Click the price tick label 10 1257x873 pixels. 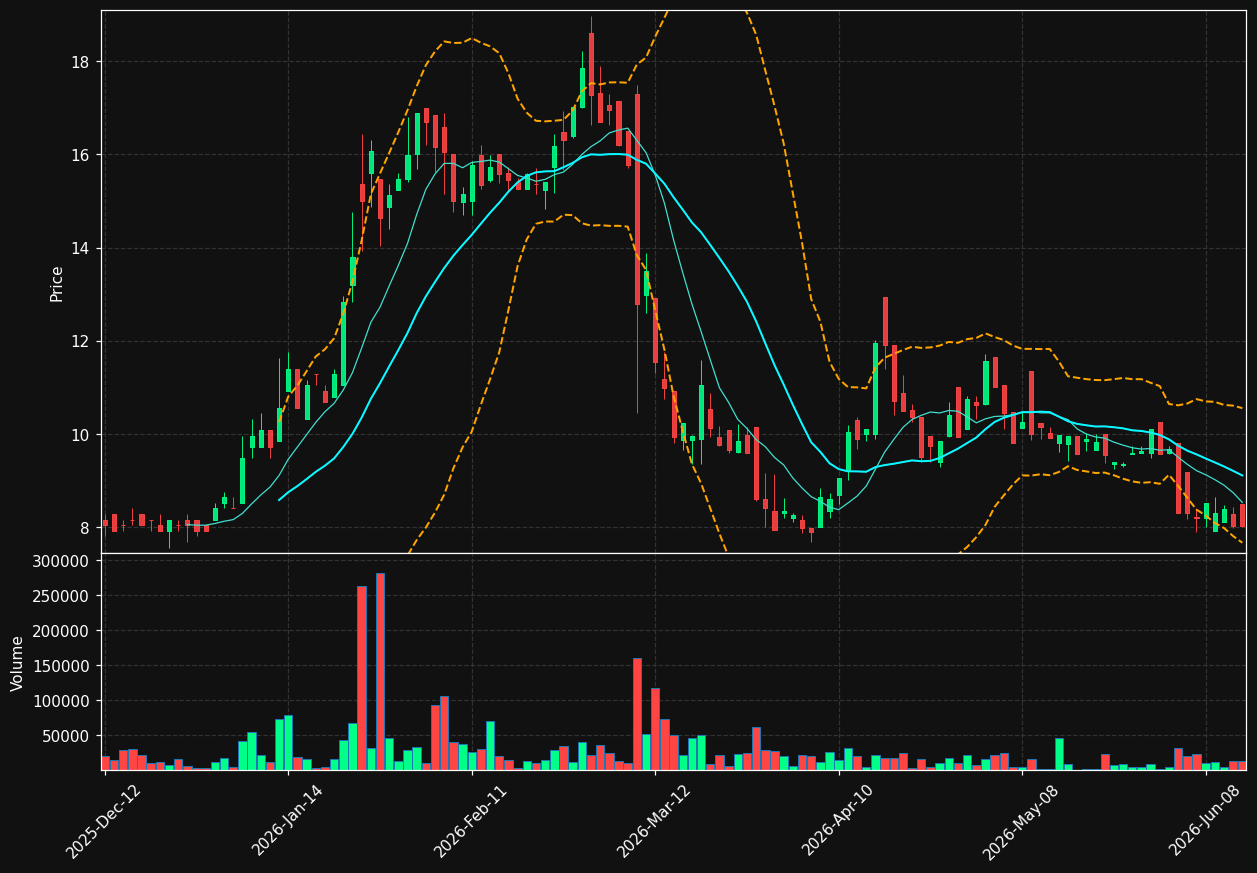(80, 434)
